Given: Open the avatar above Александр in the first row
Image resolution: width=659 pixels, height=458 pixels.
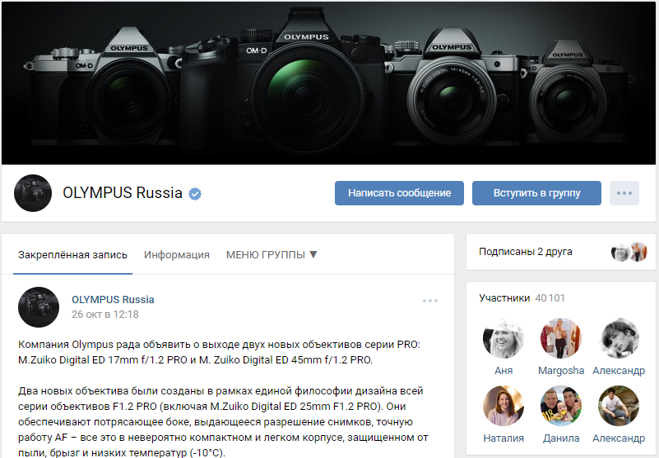Looking at the screenshot, I should pos(619,338).
